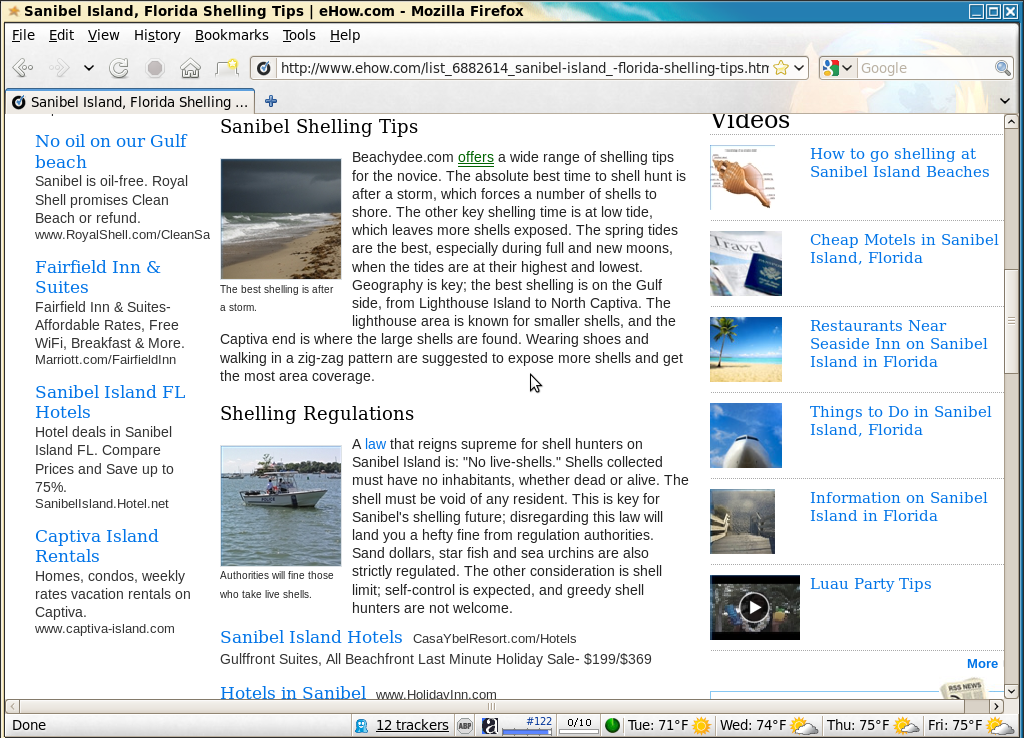Viewport: 1024px width, 738px height.
Task: Click the eHow site favicon in address bar
Action: tap(264, 68)
